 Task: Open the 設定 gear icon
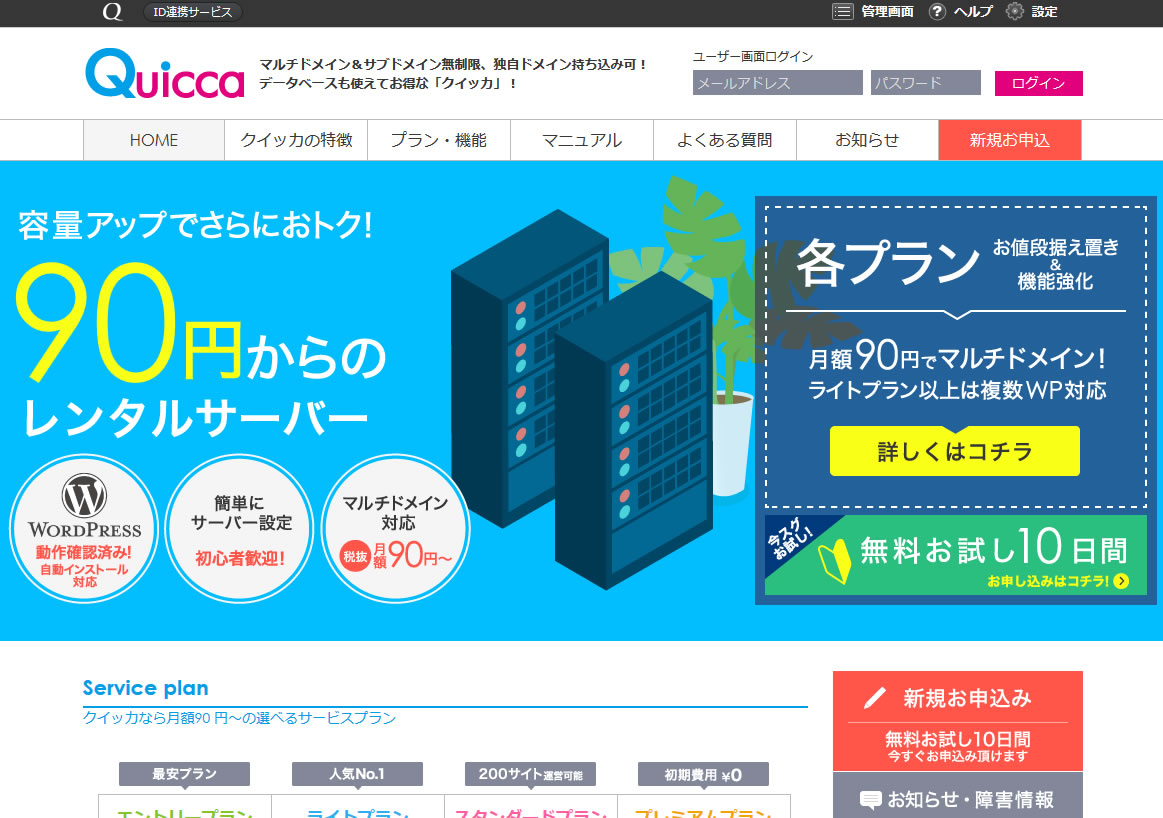[1014, 12]
